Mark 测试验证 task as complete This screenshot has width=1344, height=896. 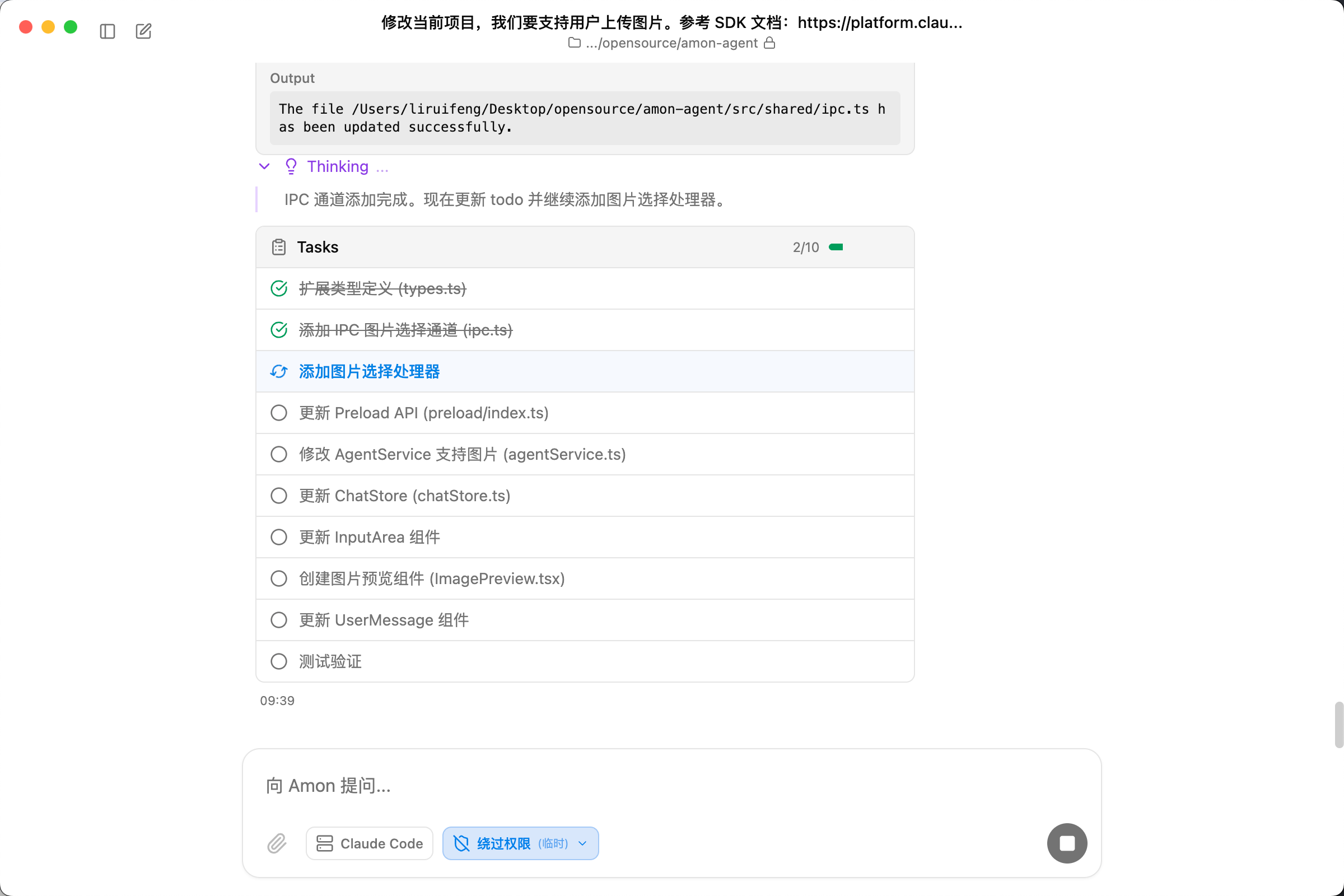point(278,661)
